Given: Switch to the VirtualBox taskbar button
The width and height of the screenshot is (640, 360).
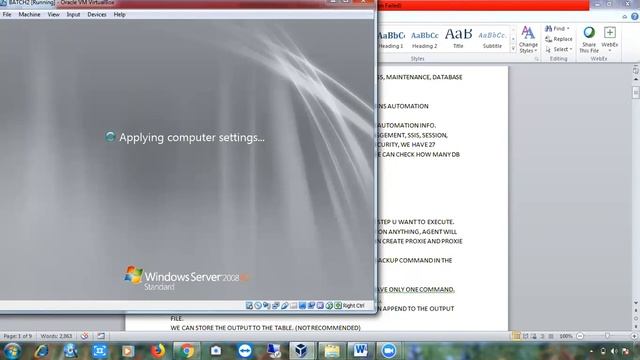Looking at the screenshot, I should pyautogui.click(x=302, y=351).
